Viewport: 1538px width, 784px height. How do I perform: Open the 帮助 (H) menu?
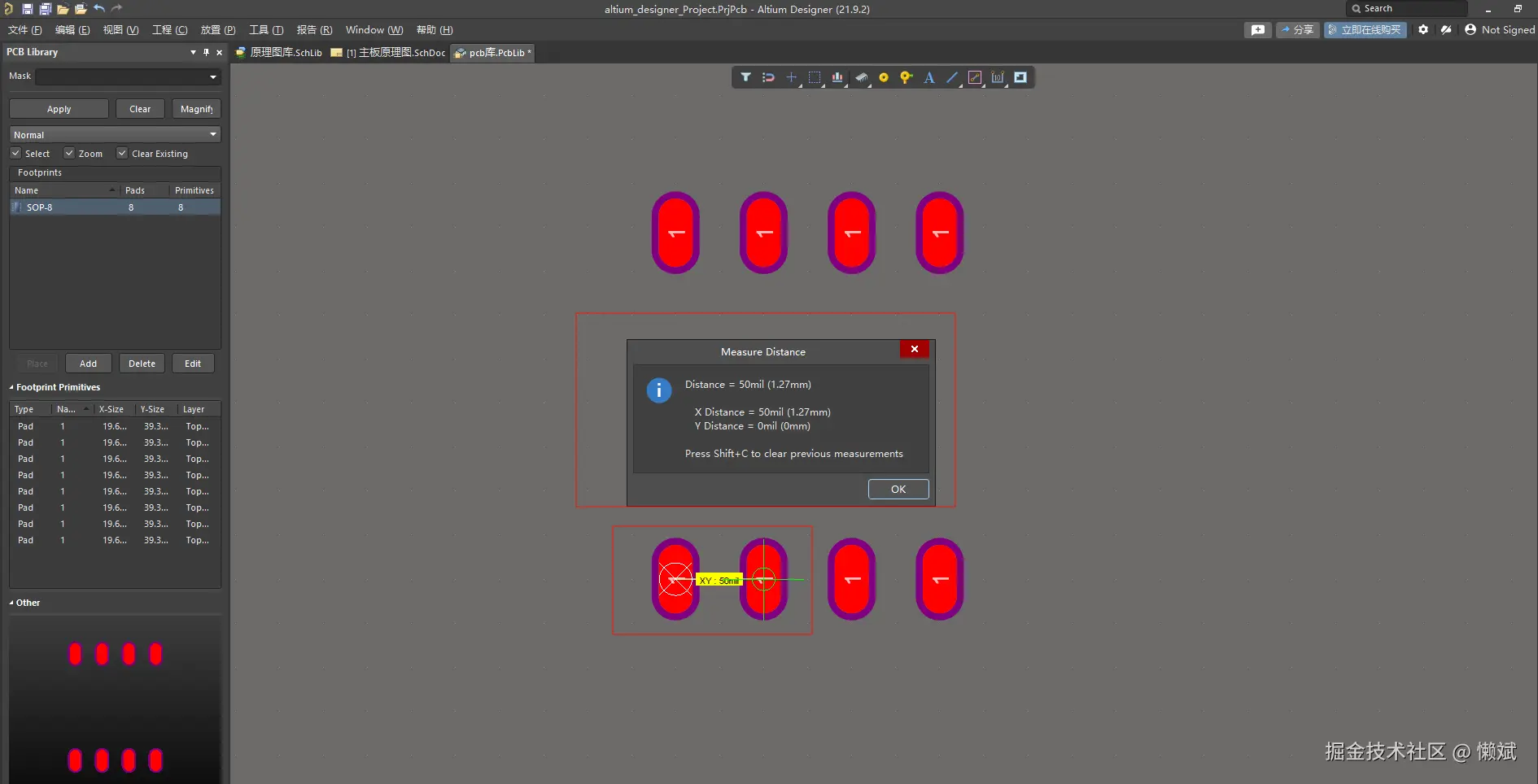pos(435,29)
